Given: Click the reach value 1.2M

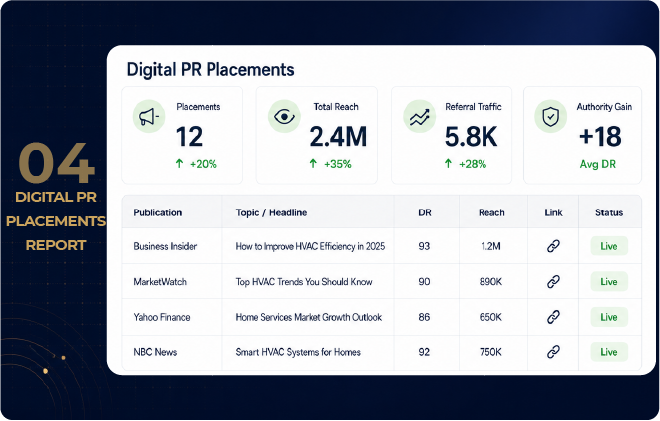Looking at the screenshot, I should click(491, 246).
